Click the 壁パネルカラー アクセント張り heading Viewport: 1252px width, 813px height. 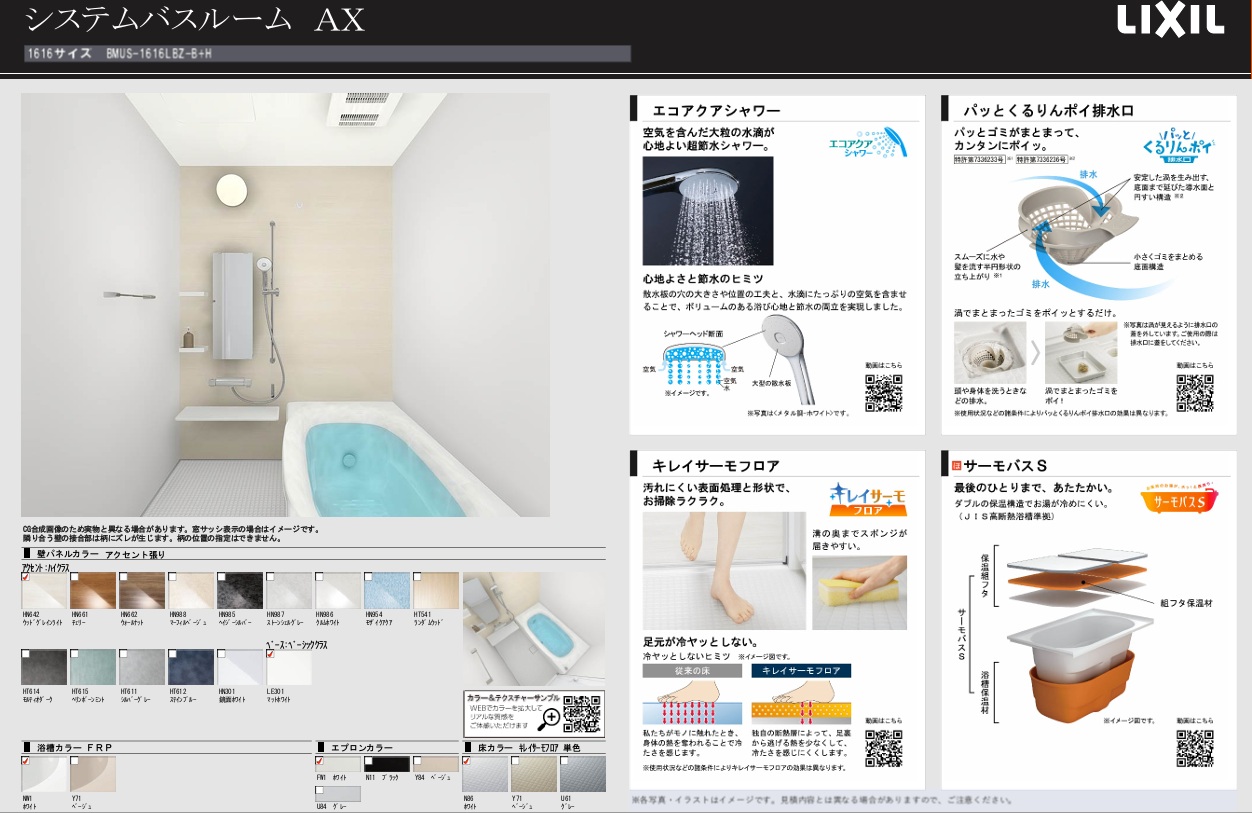pyautogui.click(x=99, y=553)
